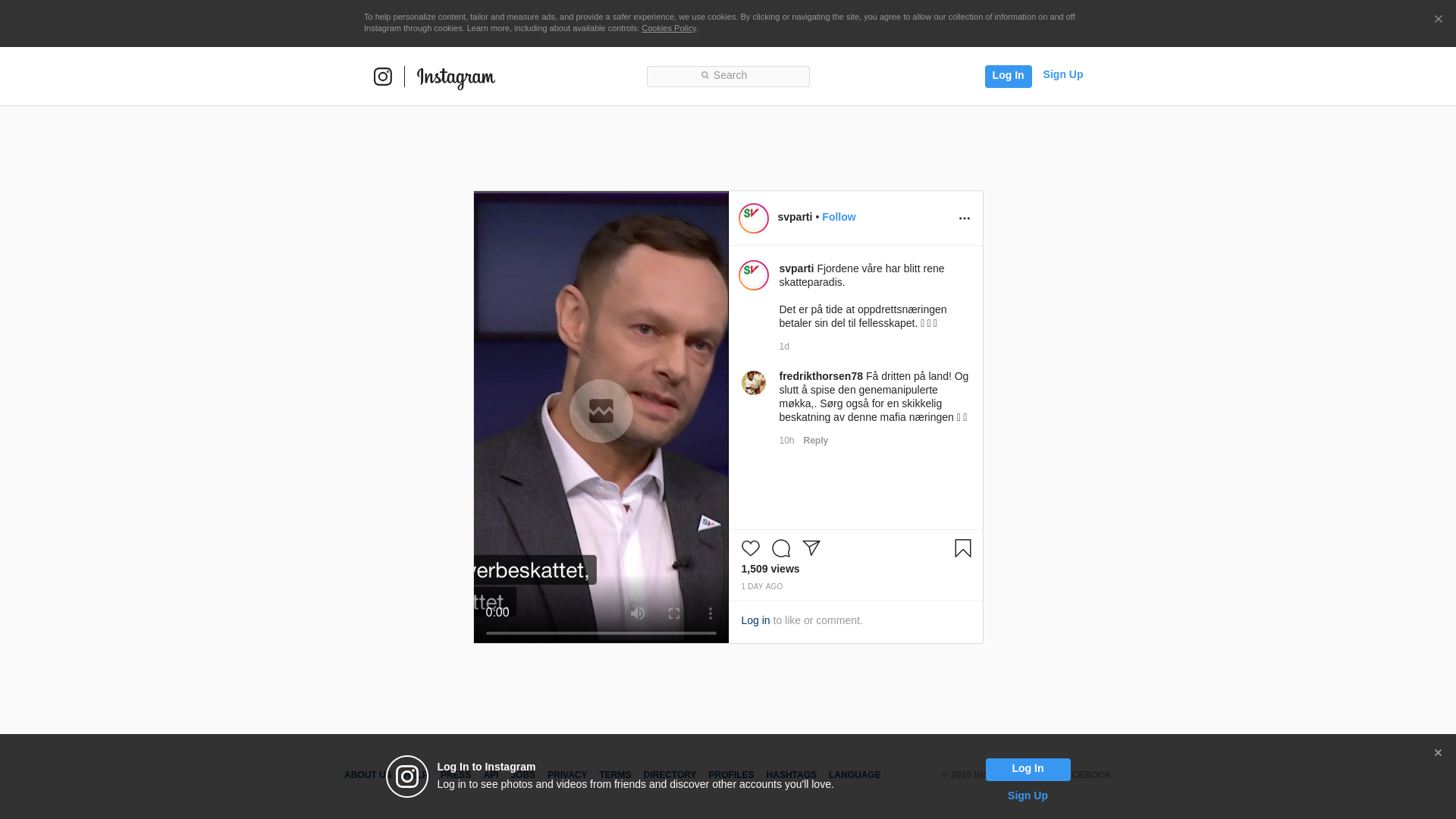1456x819 pixels.
Task: Click the Instagram camera logo icon
Action: tap(383, 77)
